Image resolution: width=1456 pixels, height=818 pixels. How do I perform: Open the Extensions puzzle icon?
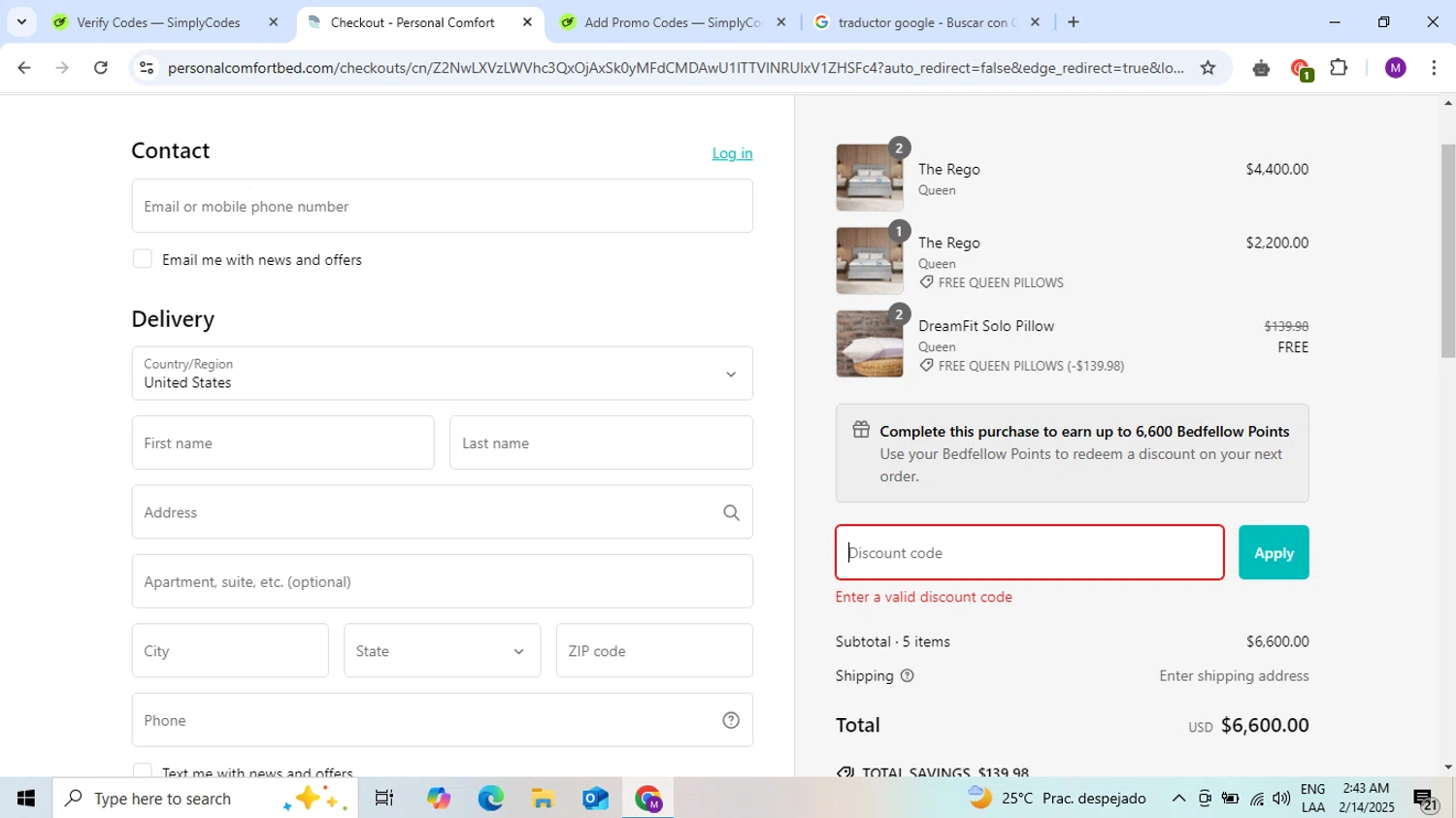[x=1339, y=68]
